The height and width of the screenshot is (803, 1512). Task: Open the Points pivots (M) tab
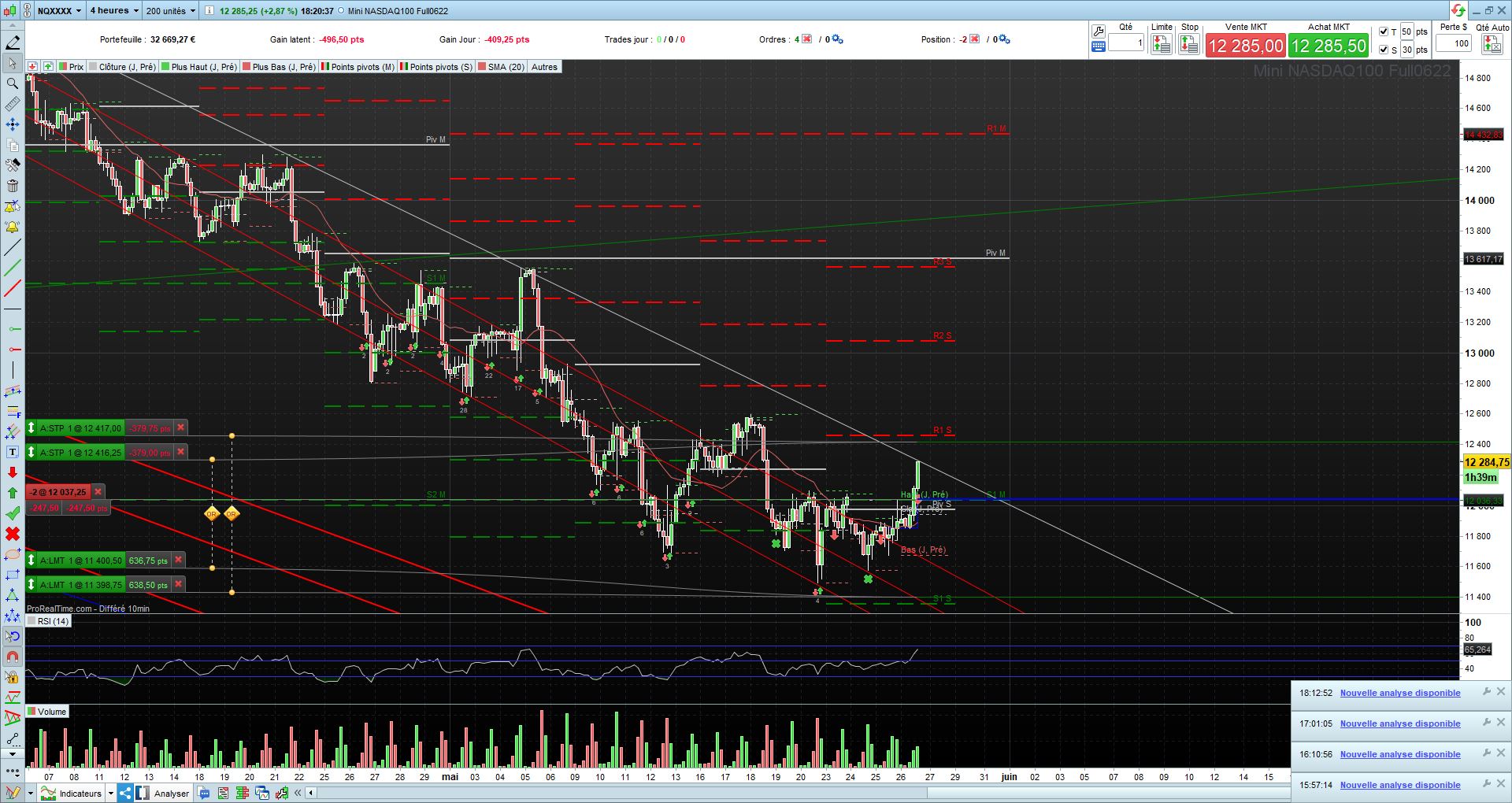358,67
